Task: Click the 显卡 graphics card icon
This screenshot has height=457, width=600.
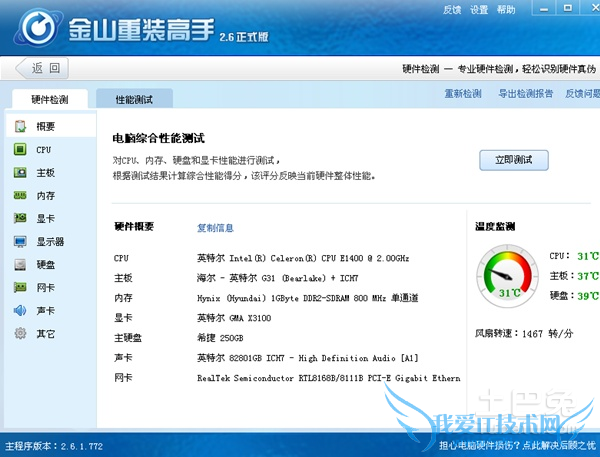Action: coord(20,219)
